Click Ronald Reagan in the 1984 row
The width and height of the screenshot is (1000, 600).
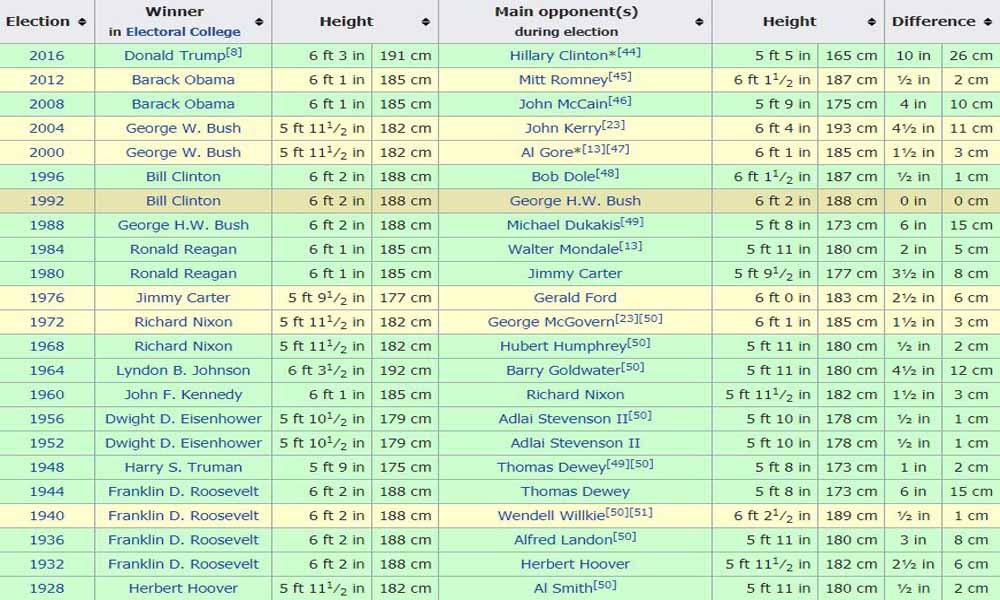point(183,249)
